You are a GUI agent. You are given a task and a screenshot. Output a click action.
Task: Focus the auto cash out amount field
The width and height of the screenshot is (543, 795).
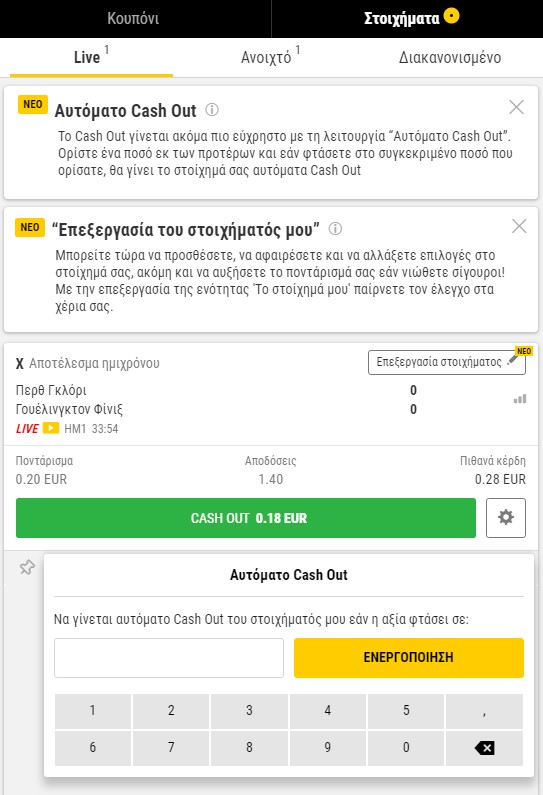tap(169, 658)
